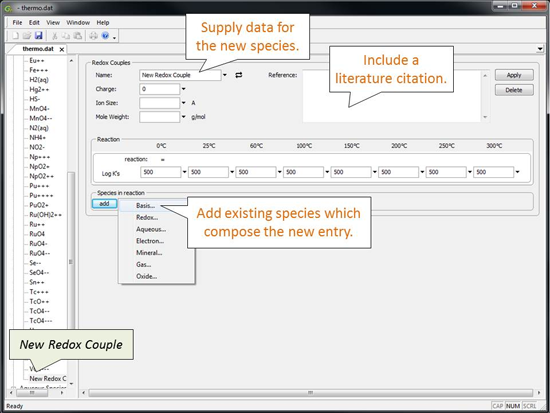
Task: Click the swap arrows icon beside Name
Action: [x=239, y=75]
